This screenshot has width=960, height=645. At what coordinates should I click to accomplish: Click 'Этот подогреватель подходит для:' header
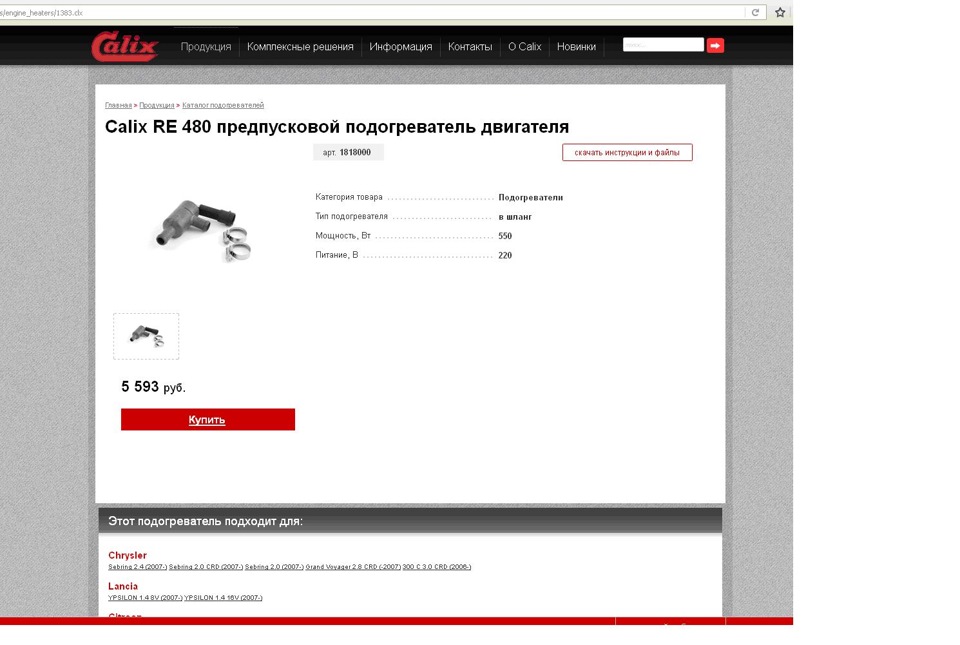click(x=205, y=521)
